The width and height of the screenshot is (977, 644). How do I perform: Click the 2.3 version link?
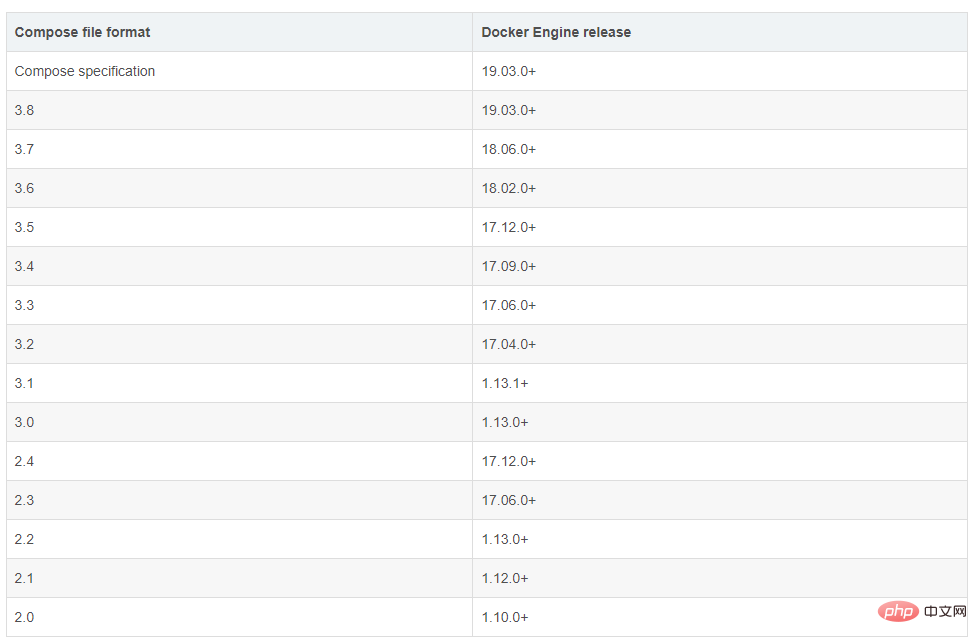[24, 500]
